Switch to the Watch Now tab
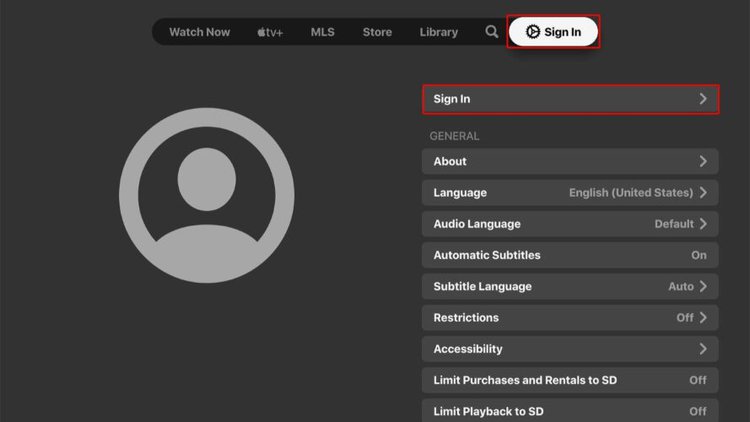 199,32
